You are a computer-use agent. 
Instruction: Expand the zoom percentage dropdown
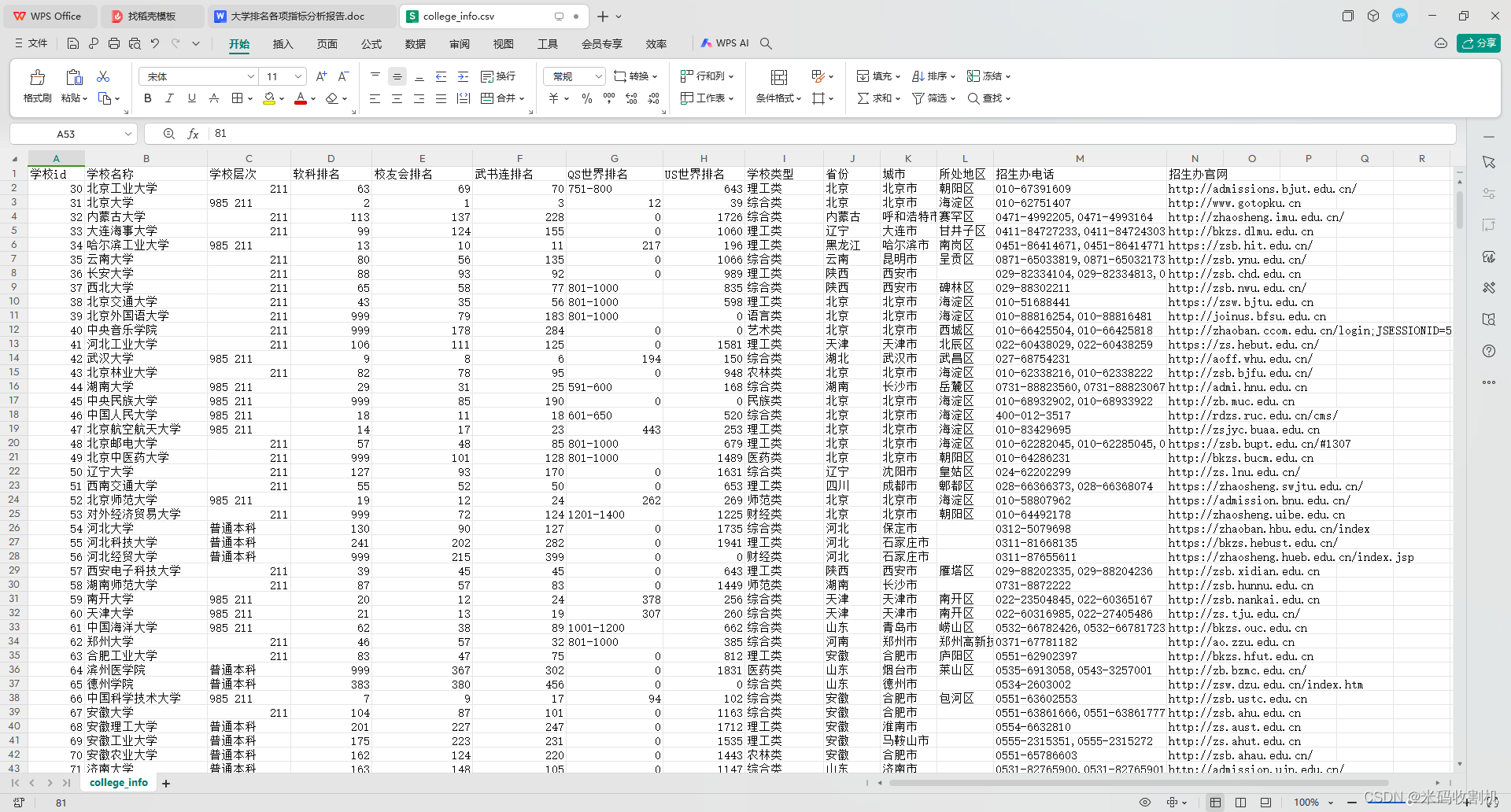coord(1332,803)
